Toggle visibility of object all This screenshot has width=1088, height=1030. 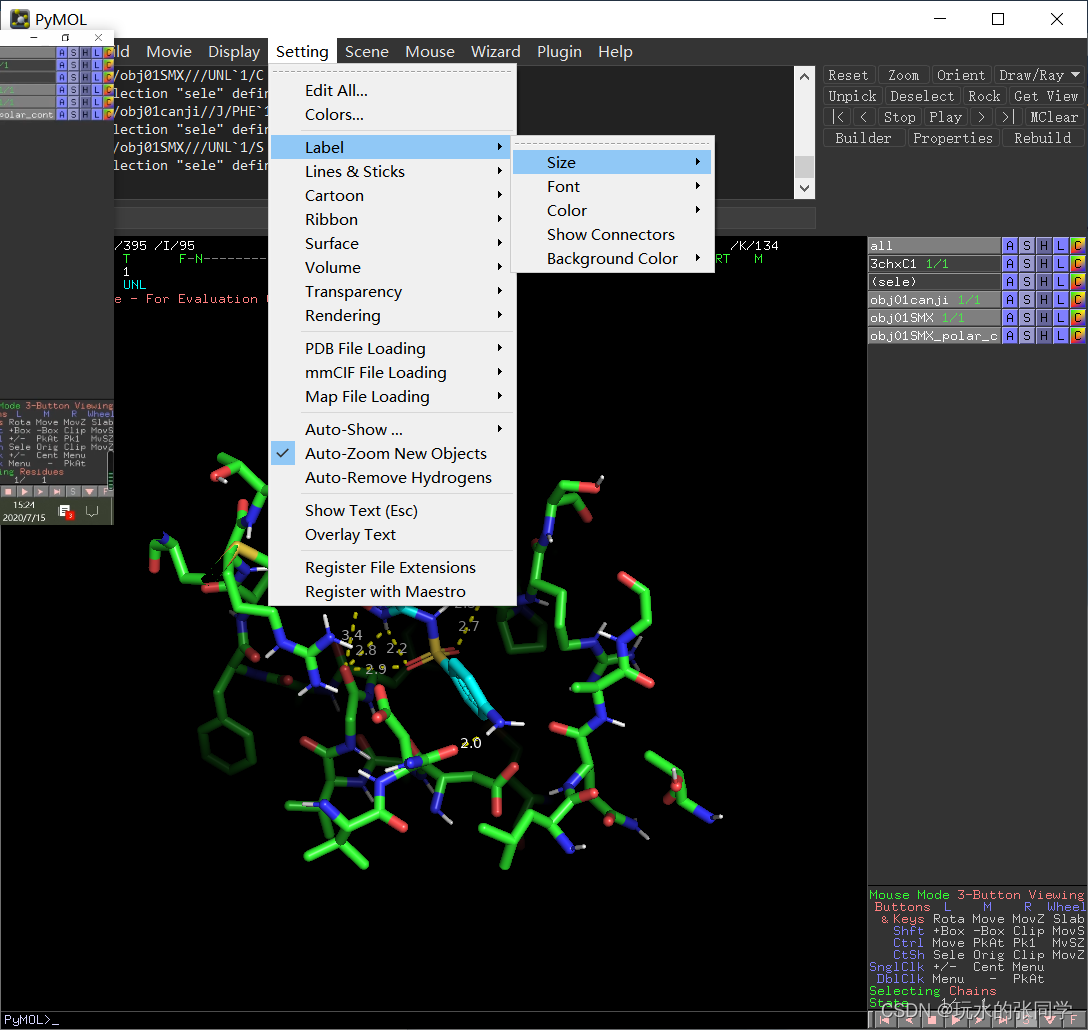click(x=934, y=246)
